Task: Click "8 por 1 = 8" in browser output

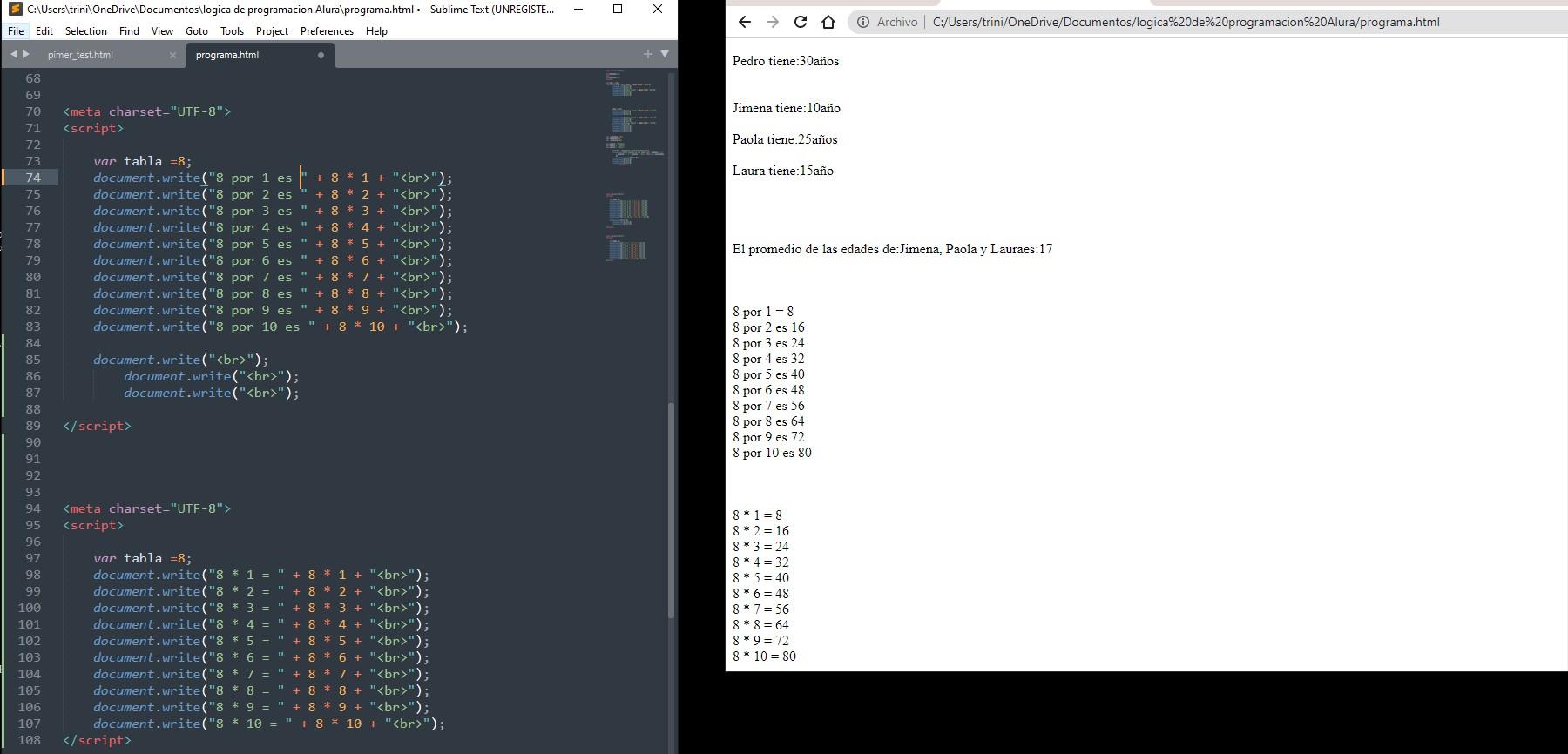Action: (x=763, y=312)
